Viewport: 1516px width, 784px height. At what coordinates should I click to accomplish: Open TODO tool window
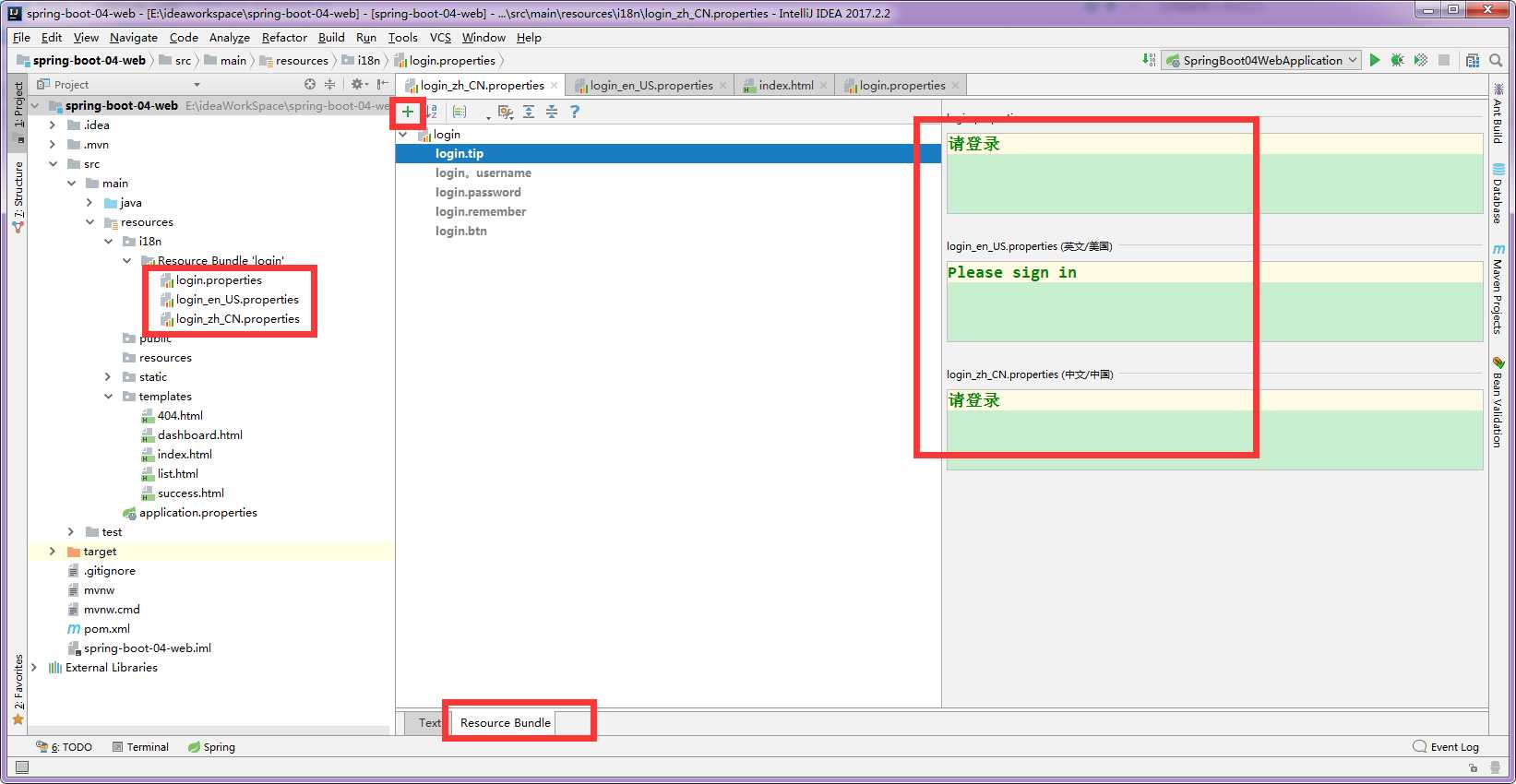(x=65, y=747)
